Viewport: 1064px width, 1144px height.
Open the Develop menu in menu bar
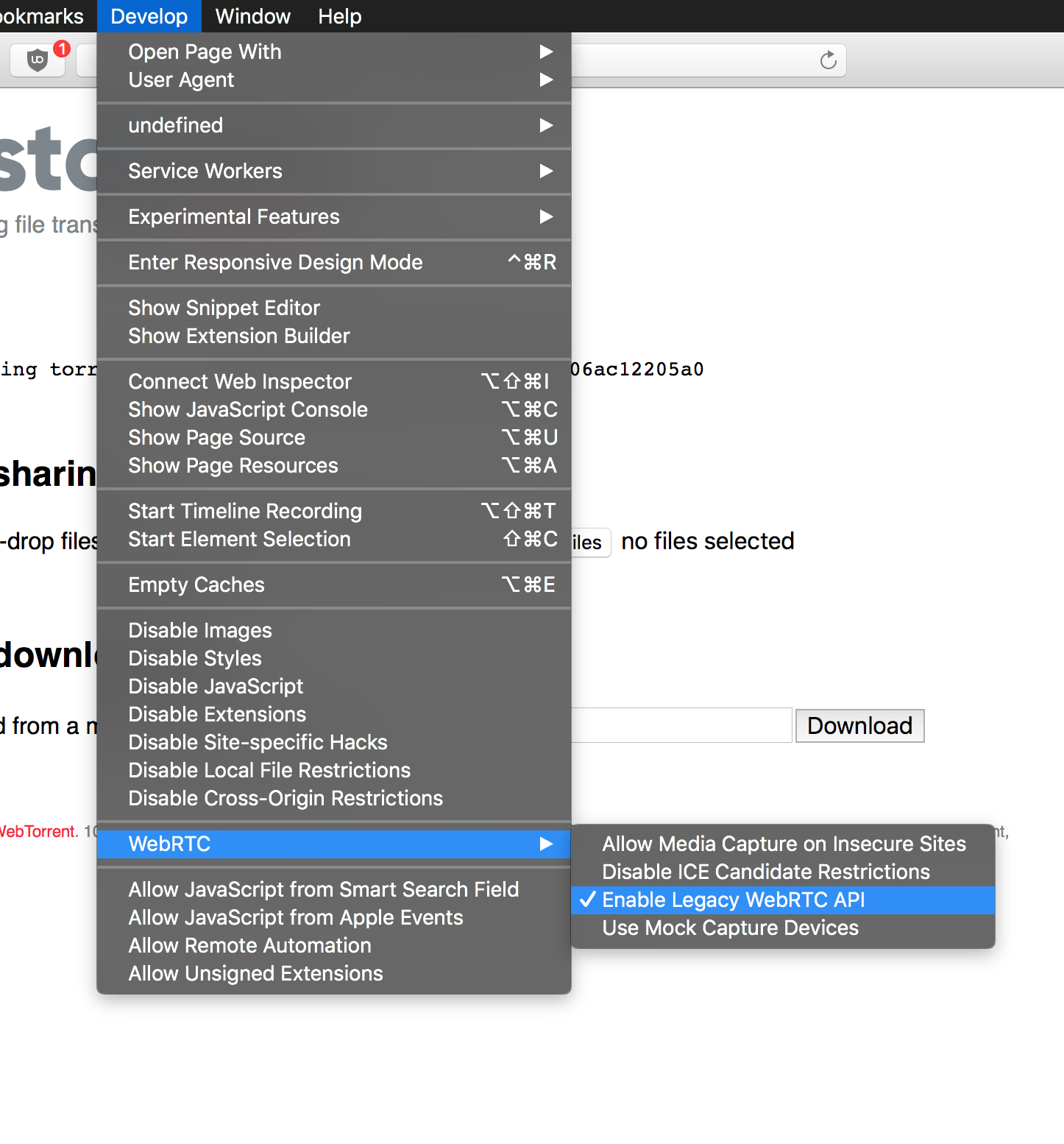(x=149, y=16)
